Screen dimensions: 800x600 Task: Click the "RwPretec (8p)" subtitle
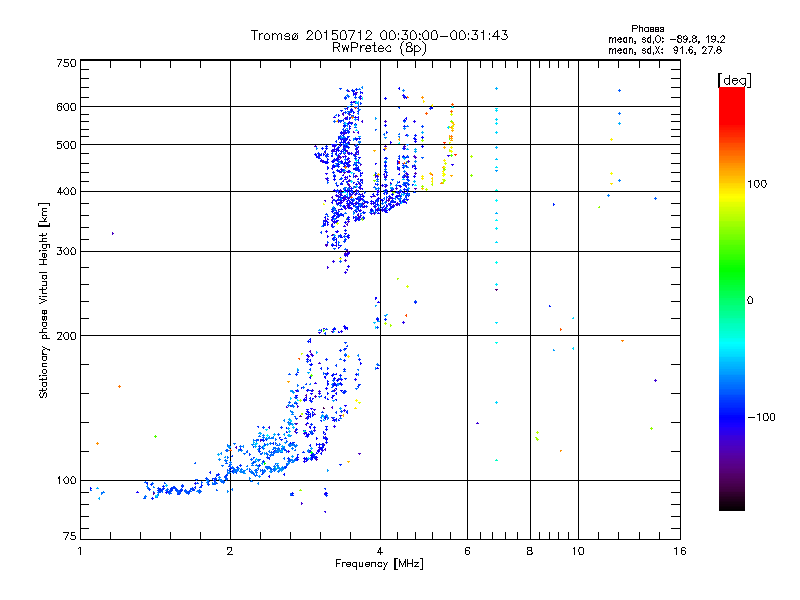point(379,48)
